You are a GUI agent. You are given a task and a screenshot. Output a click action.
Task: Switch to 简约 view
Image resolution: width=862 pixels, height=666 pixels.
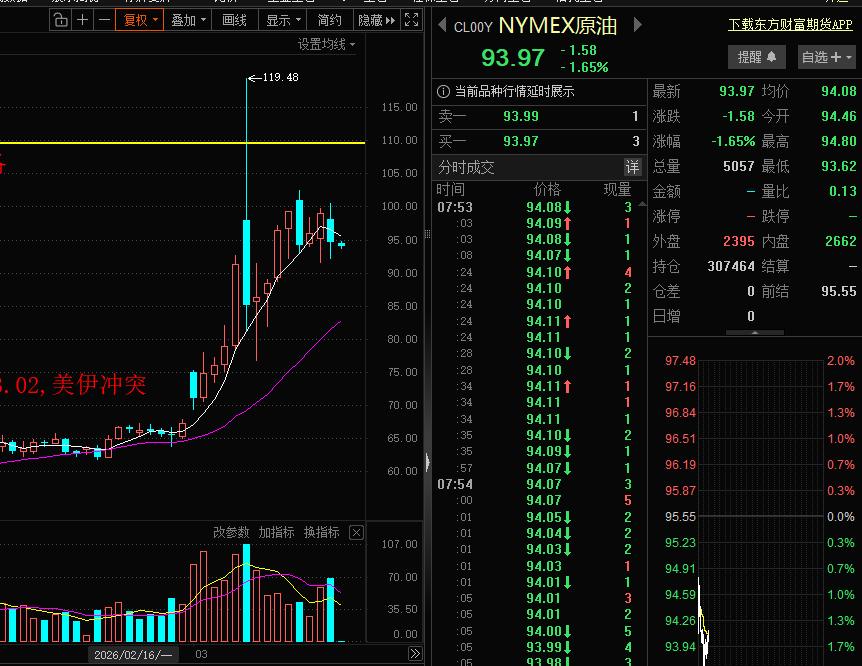click(x=330, y=20)
